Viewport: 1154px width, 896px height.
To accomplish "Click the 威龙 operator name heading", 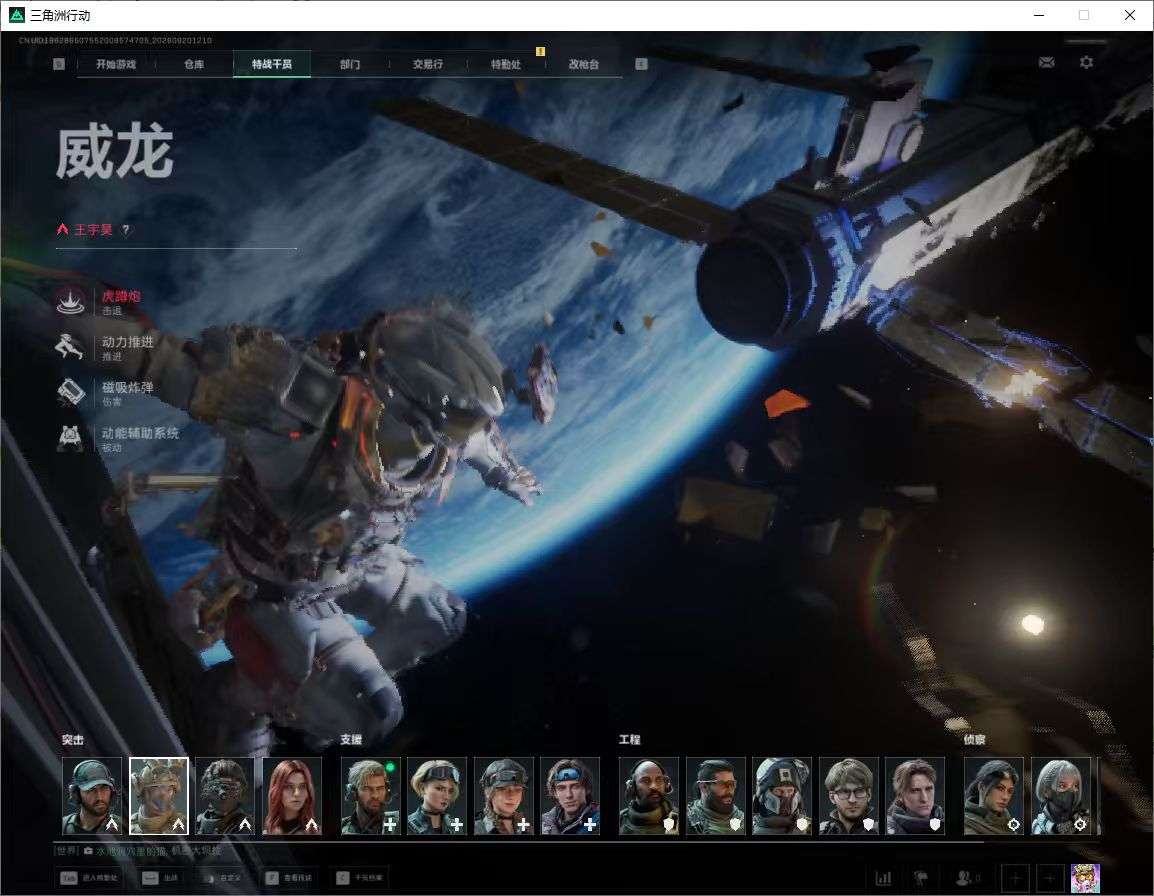I will [115, 152].
